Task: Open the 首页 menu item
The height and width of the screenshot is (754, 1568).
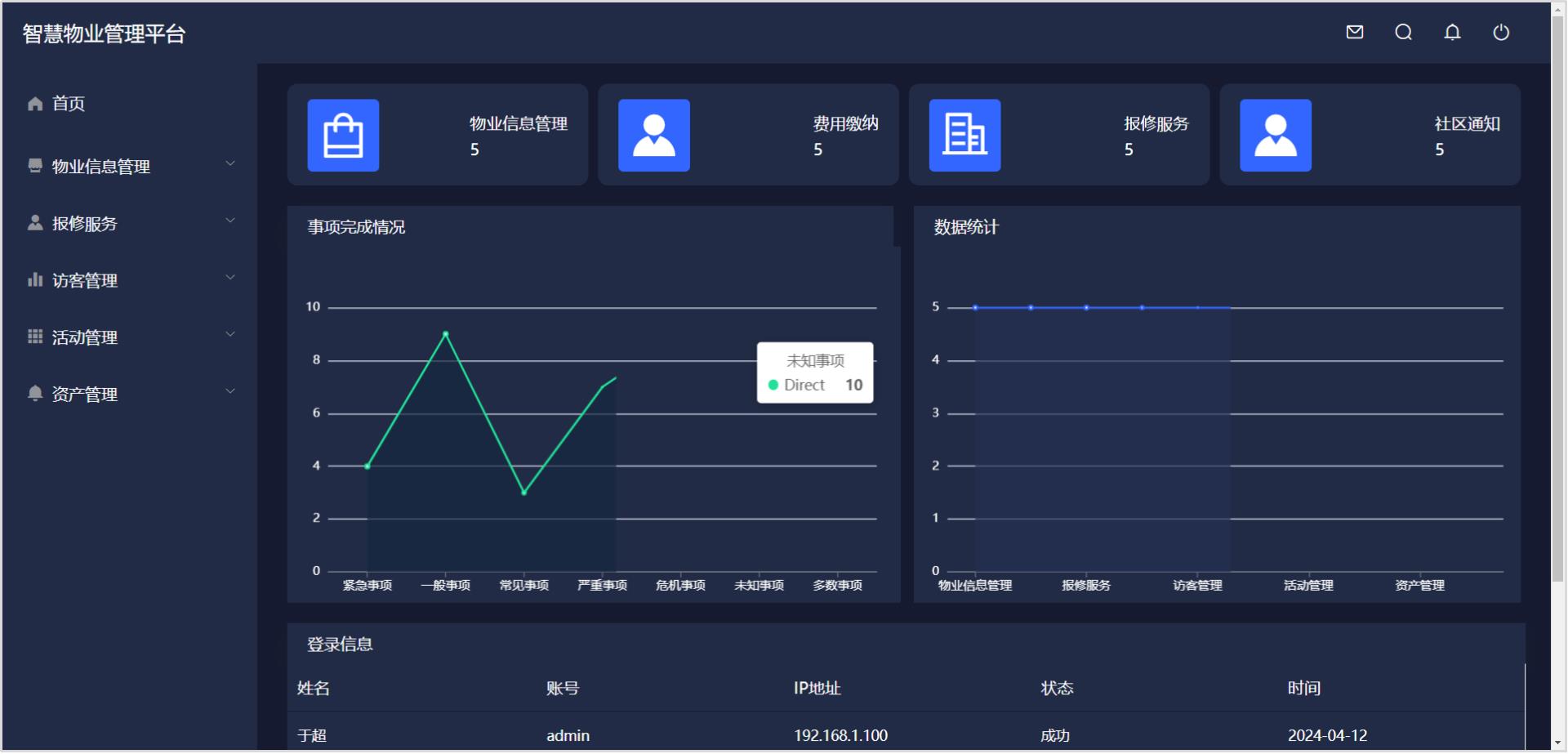Action: (69, 103)
